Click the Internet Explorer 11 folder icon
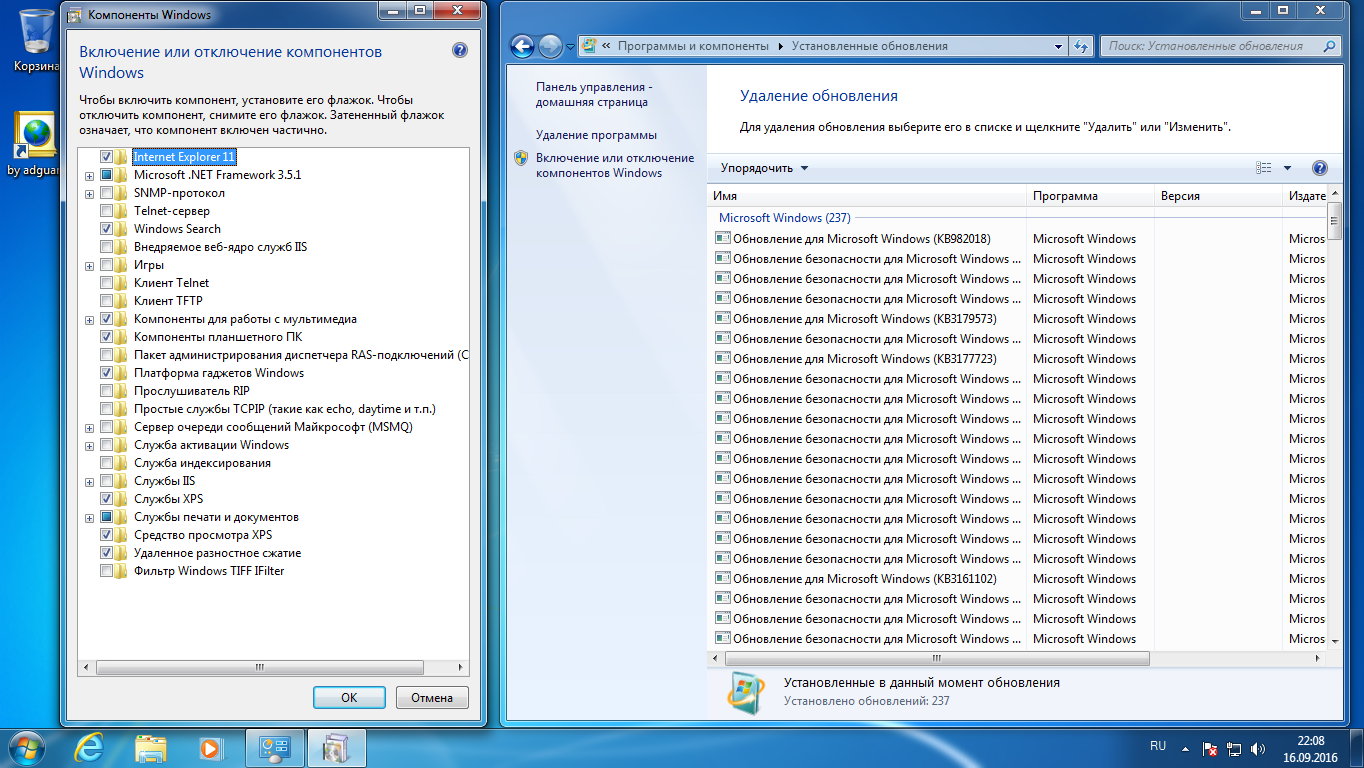This screenshot has height=768, width=1364. tap(121, 157)
